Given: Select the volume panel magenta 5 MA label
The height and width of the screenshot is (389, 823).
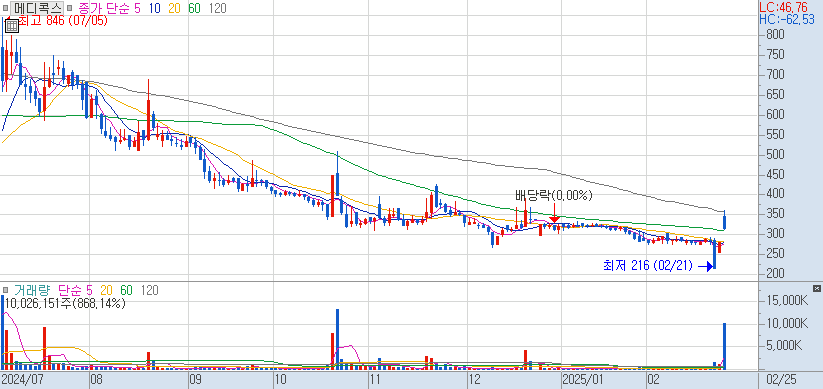Looking at the screenshot, I should (x=89, y=290).
